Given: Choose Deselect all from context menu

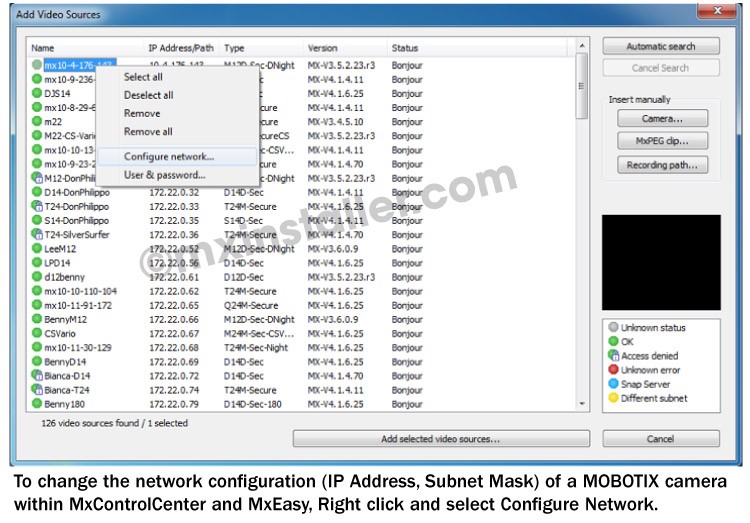Looking at the screenshot, I should click(x=177, y=95).
